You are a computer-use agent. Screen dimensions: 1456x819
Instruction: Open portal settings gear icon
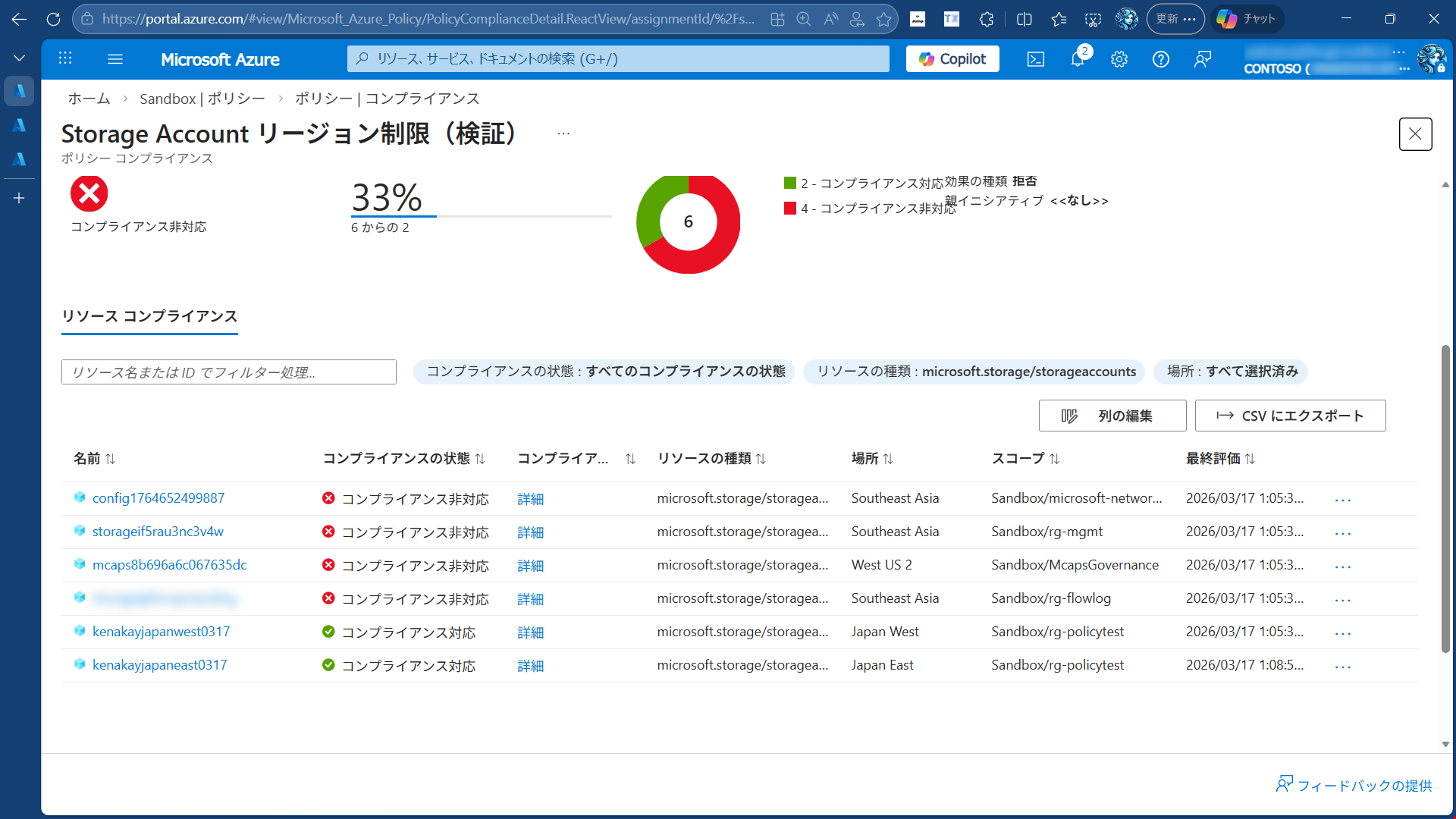[1119, 59]
